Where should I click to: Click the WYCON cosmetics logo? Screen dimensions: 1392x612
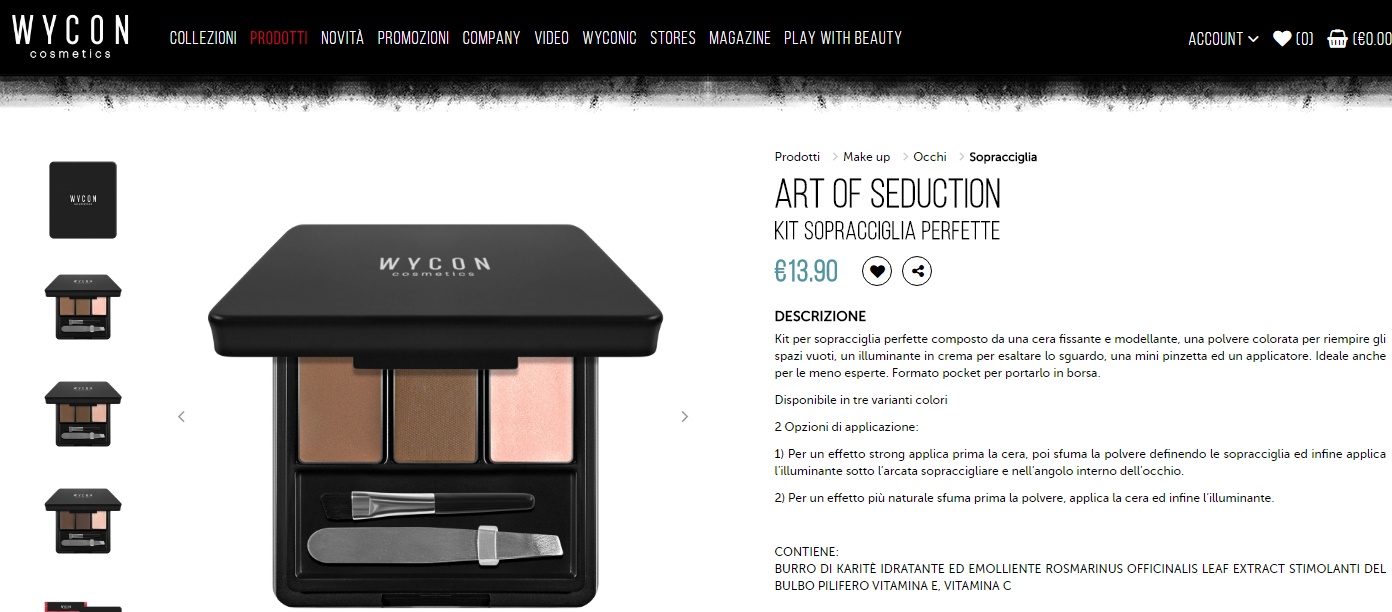70,36
